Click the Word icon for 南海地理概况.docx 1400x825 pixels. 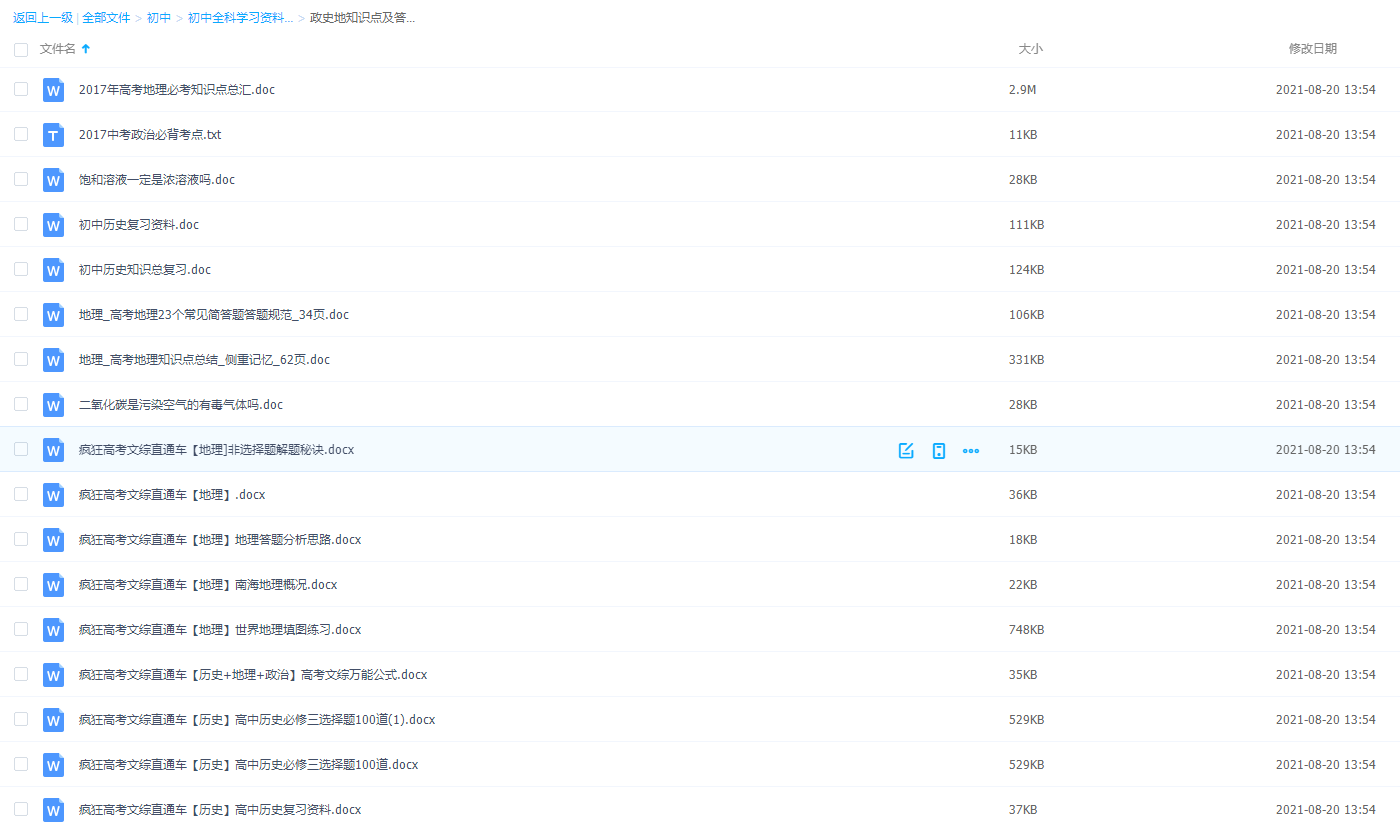coord(53,585)
